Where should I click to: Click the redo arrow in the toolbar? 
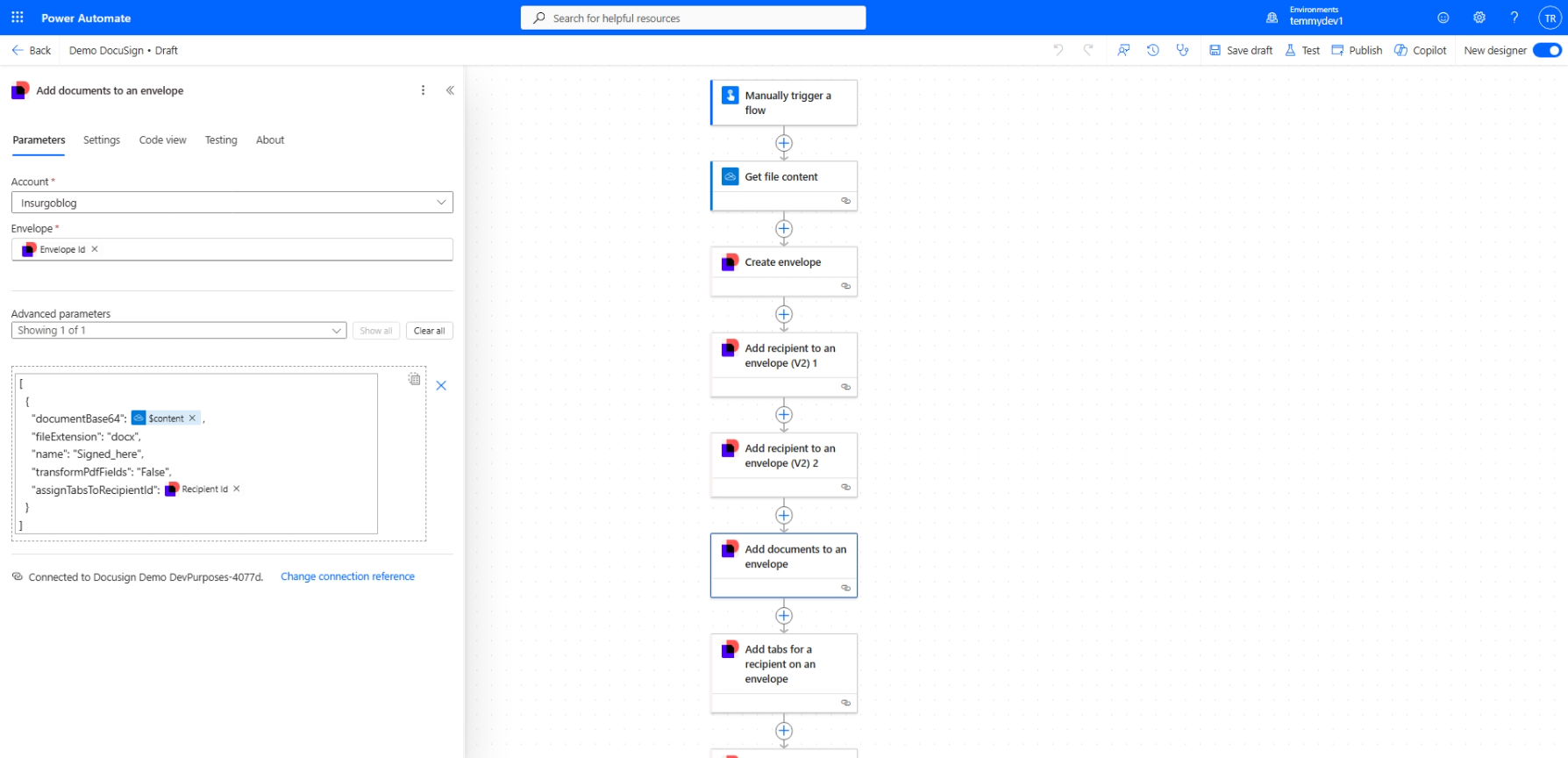1088,50
